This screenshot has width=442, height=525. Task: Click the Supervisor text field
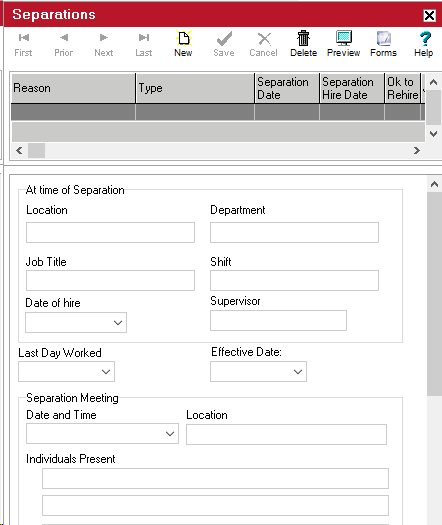coord(278,320)
